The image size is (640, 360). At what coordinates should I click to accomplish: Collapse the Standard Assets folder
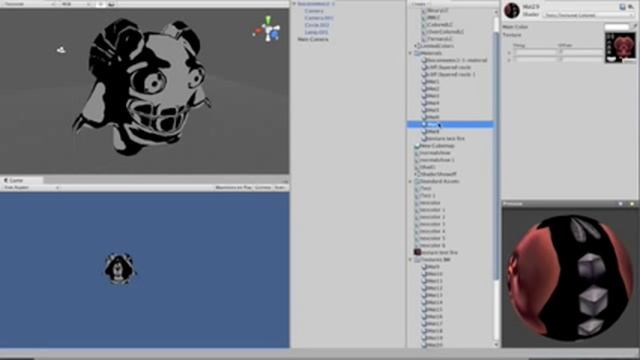[x=411, y=181]
